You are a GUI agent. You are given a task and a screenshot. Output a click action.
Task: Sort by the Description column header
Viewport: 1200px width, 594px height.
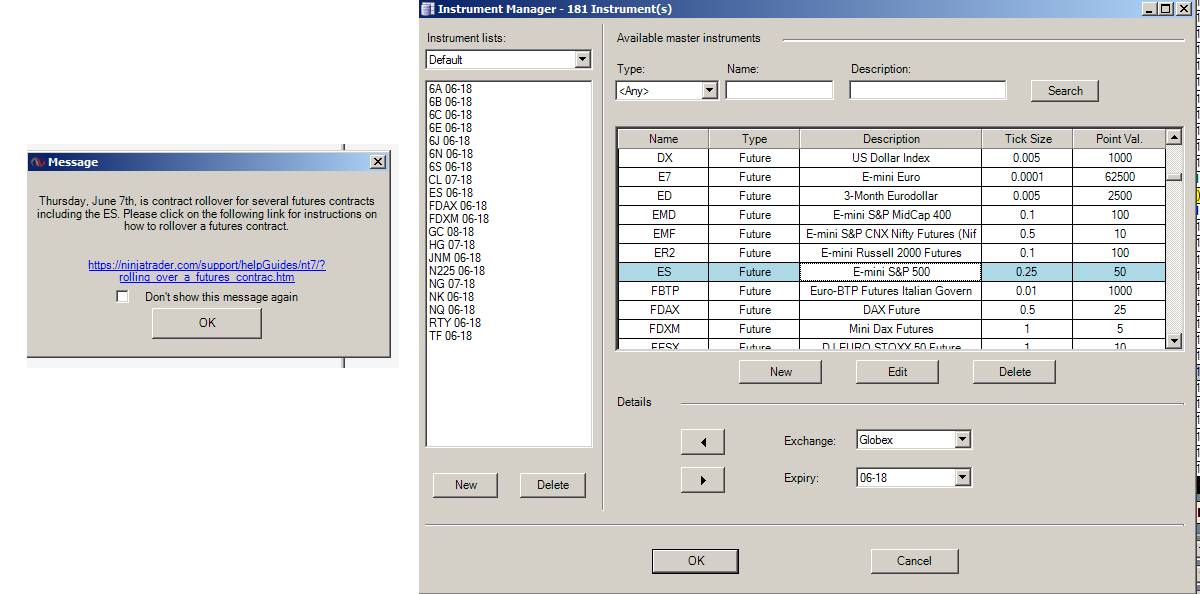[891, 139]
